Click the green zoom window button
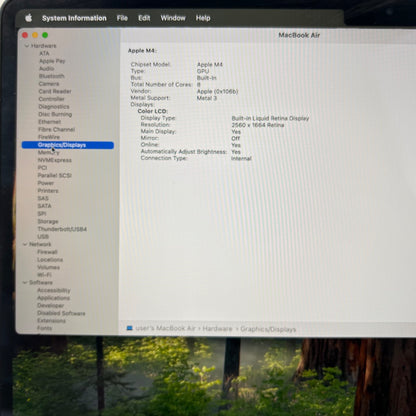The width and height of the screenshot is (416, 416). pos(45,35)
